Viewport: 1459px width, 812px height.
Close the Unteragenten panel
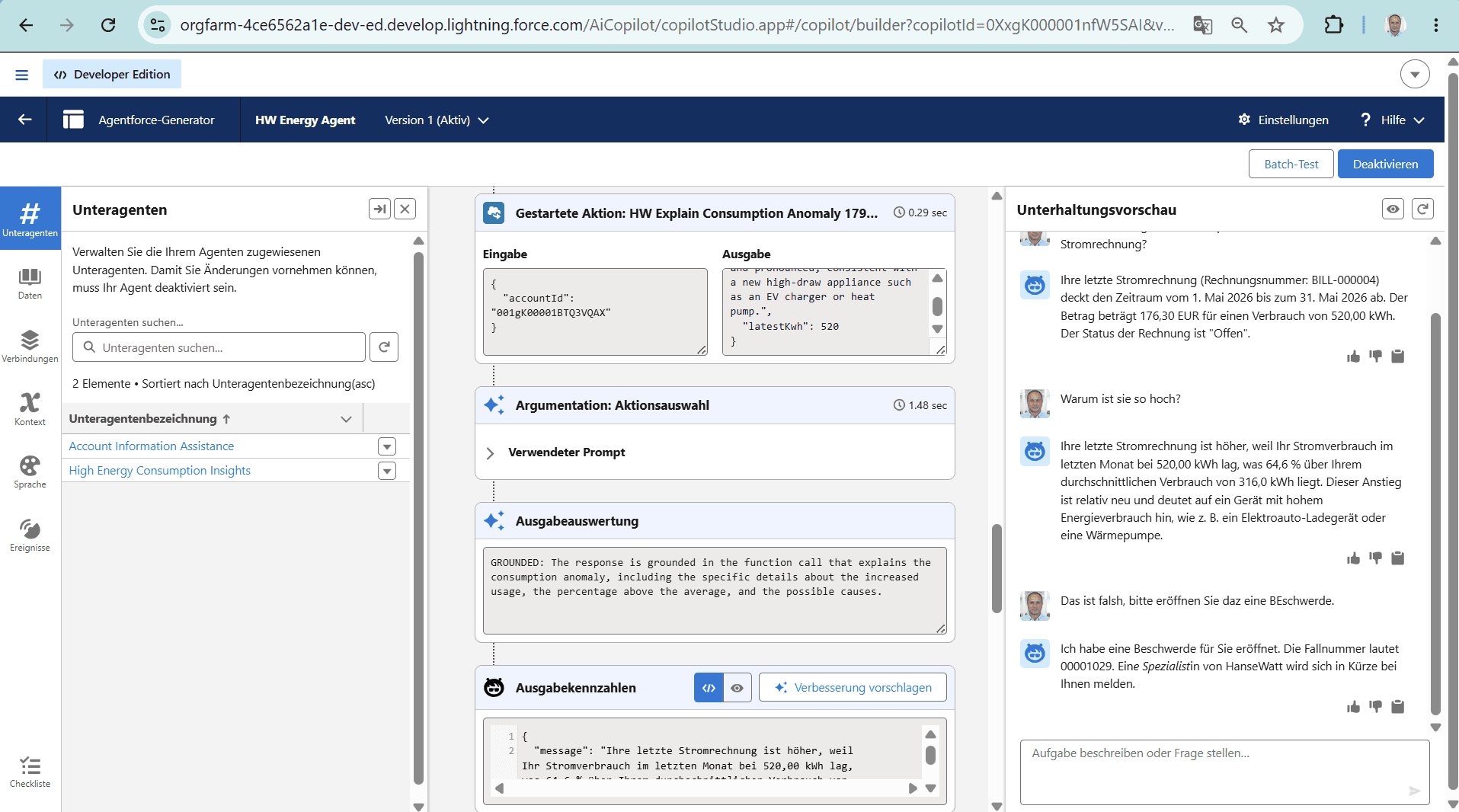tap(405, 209)
